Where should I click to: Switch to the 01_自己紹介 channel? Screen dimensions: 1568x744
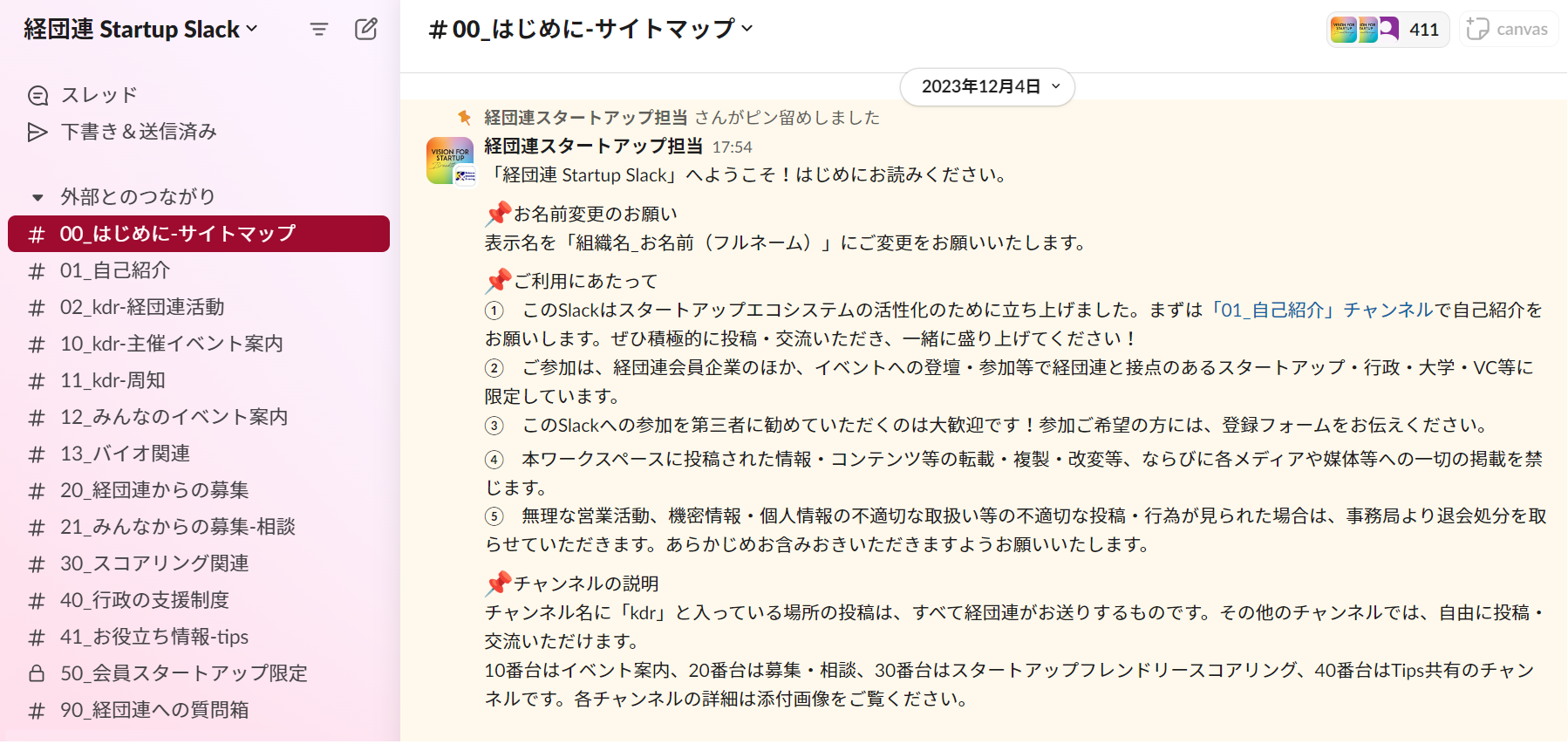(199, 270)
